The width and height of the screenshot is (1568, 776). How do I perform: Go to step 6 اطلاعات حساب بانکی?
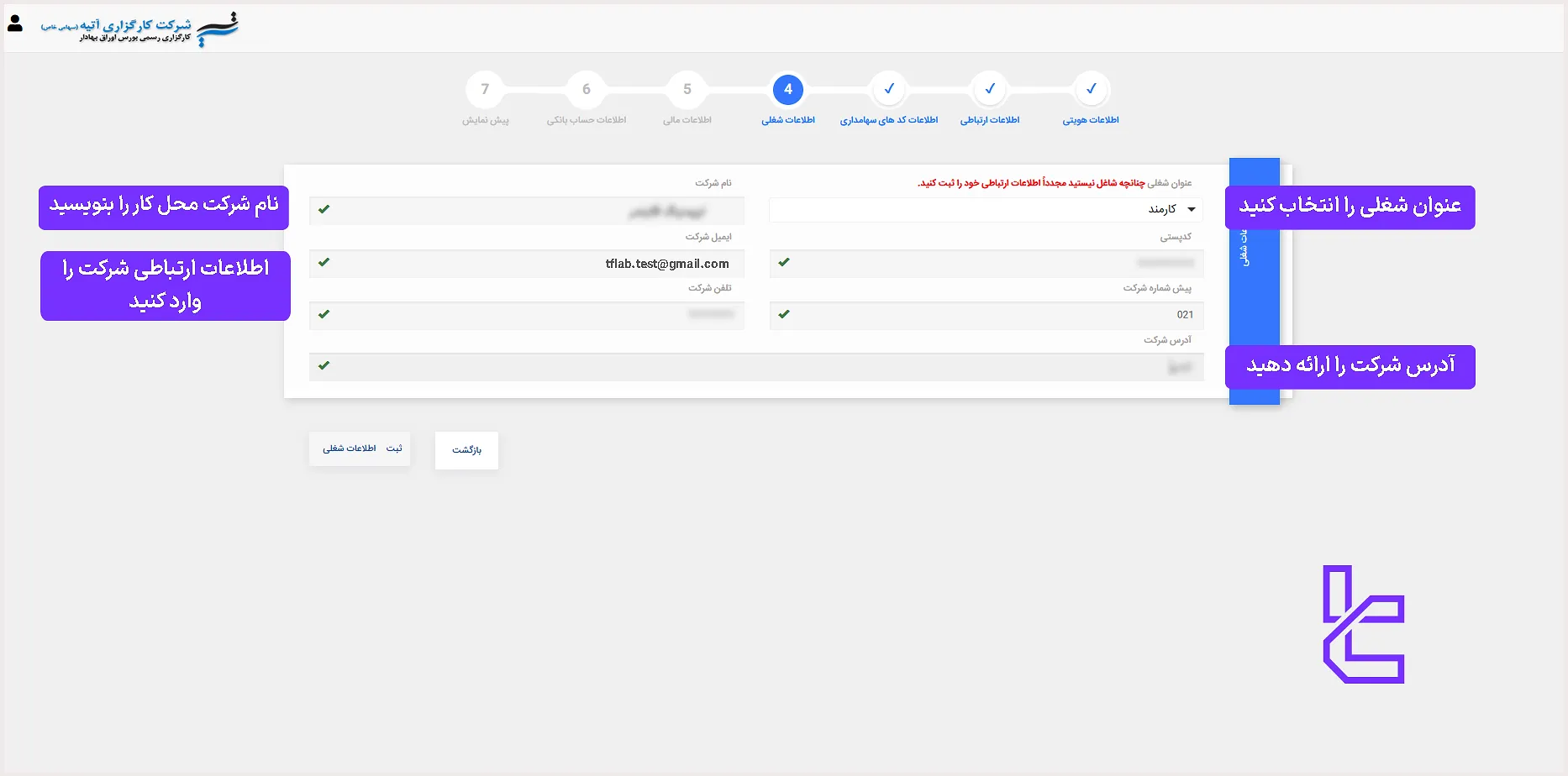(x=587, y=89)
